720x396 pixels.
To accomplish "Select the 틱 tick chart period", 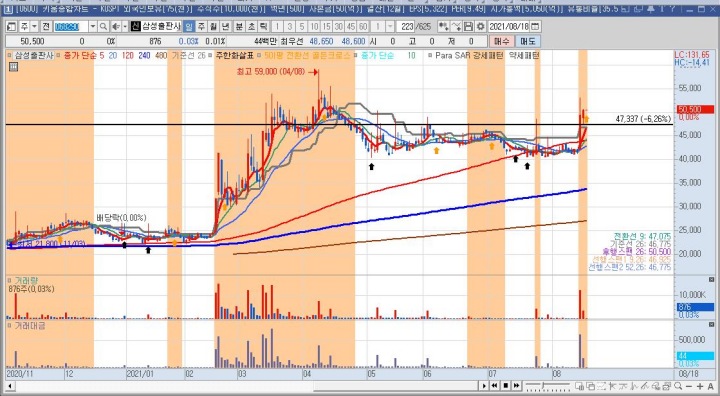I will 264,27.
